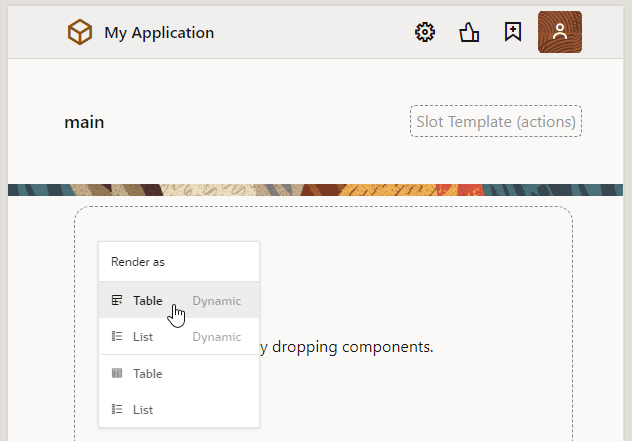Click the dropping components hint text
Image resolution: width=632 pixels, height=441 pixels.
click(347, 347)
